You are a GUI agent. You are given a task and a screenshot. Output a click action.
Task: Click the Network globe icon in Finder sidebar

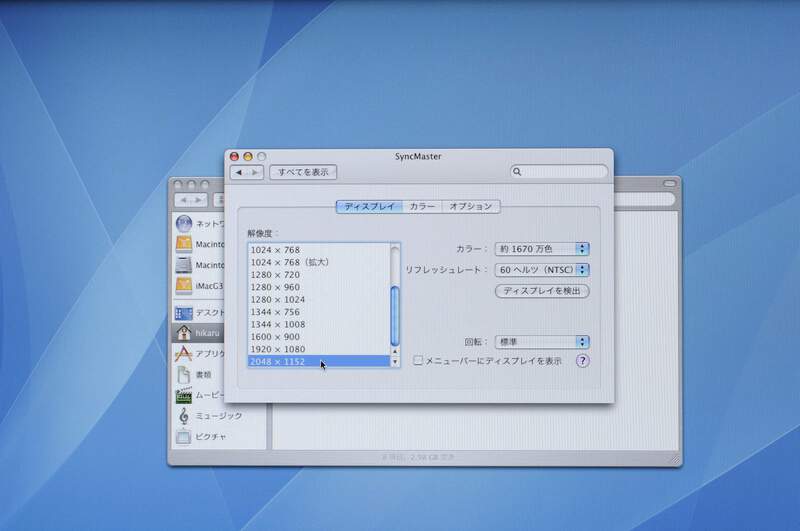(x=183, y=223)
